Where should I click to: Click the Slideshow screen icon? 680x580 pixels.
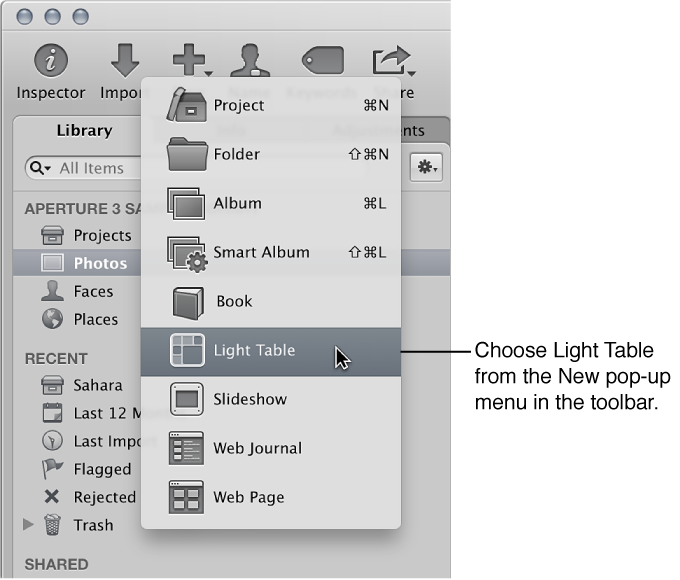tap(186, 399)
